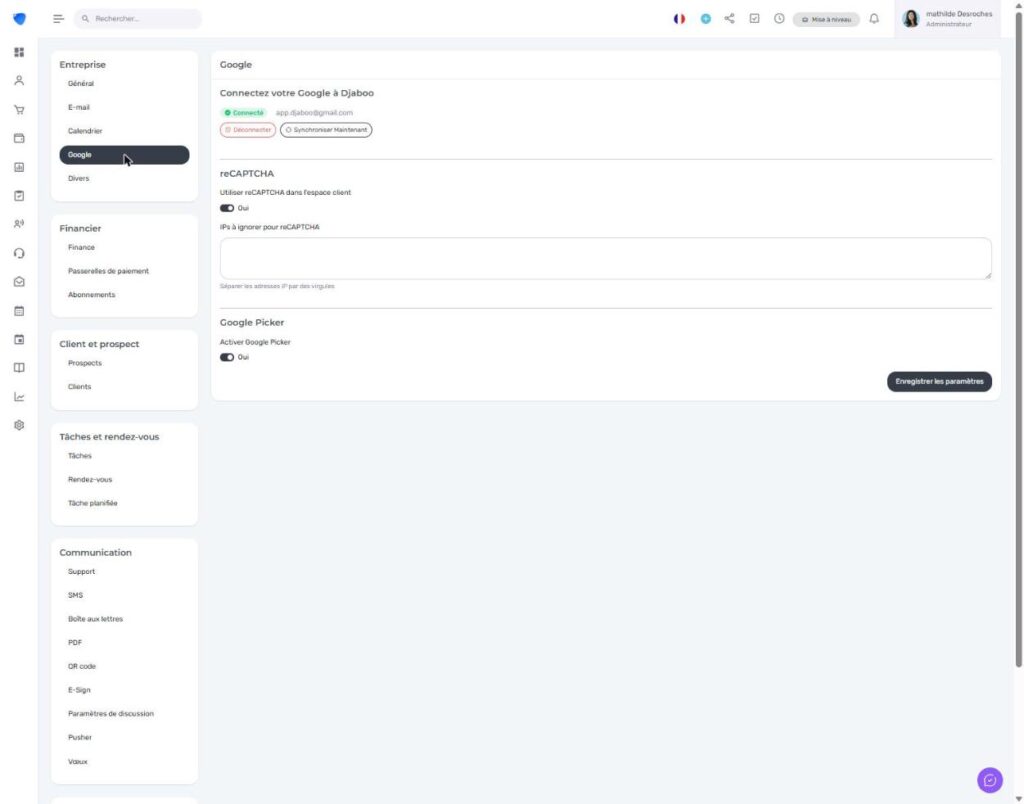Open Tâche planifiée settings
The width and height of the screenshot is (1024, 804).
[93, 503]
